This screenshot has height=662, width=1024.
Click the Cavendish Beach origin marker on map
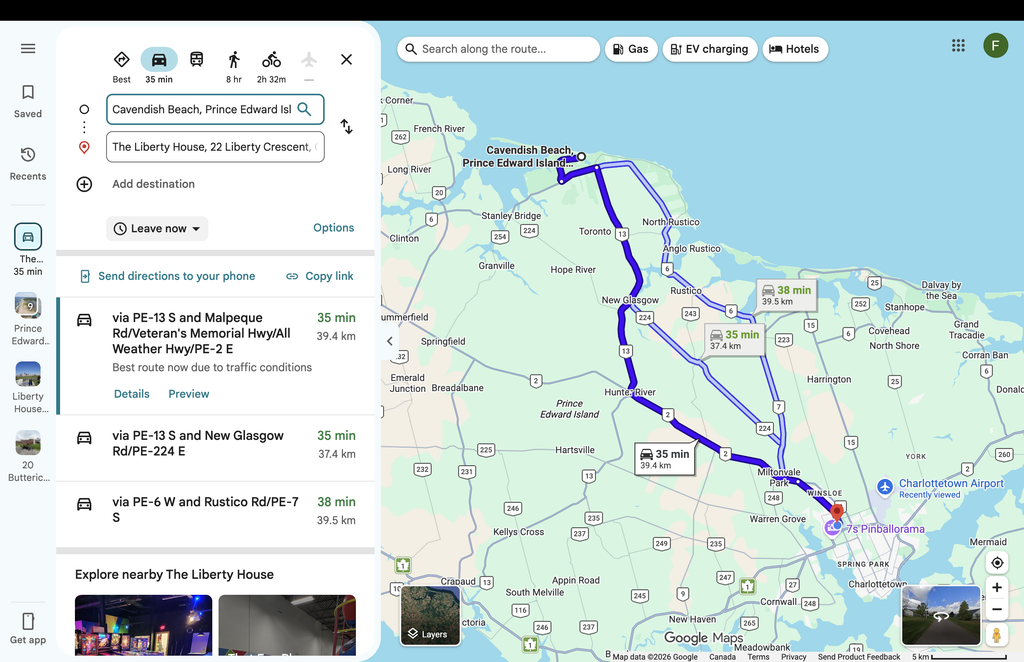click(x=581, y=156)
